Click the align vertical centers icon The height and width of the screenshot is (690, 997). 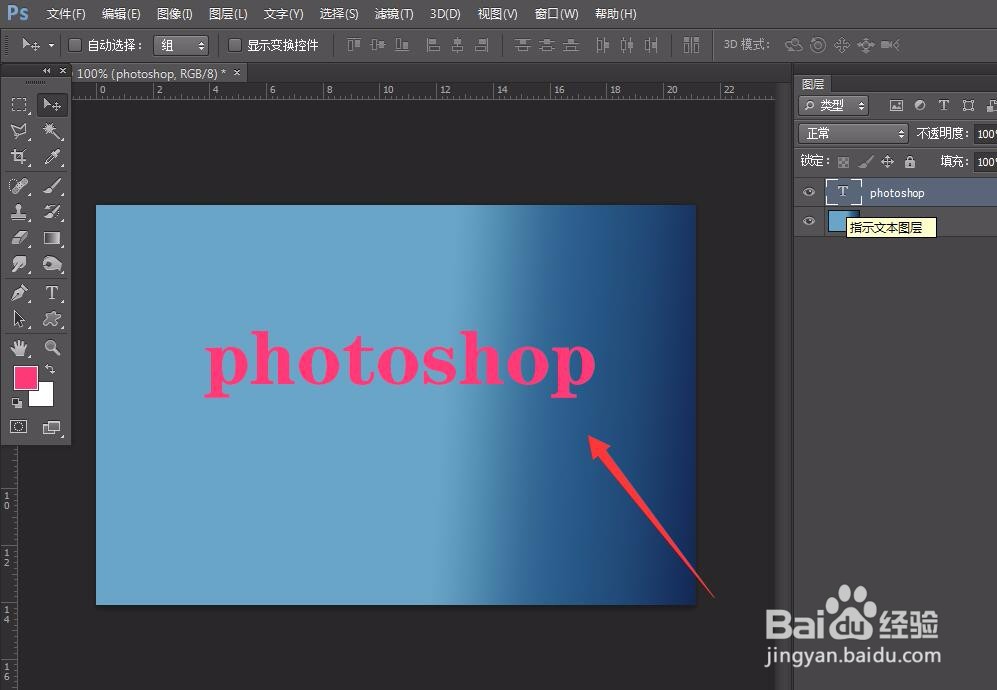tap(378, 45)
